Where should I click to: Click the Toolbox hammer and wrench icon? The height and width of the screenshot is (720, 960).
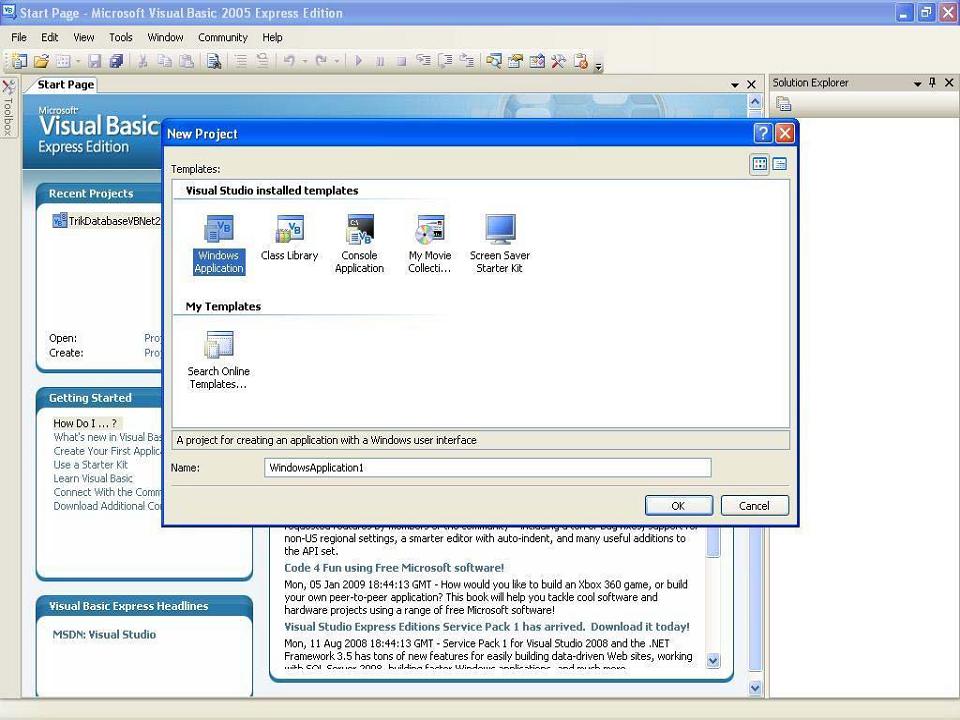[x=558, y=61]
